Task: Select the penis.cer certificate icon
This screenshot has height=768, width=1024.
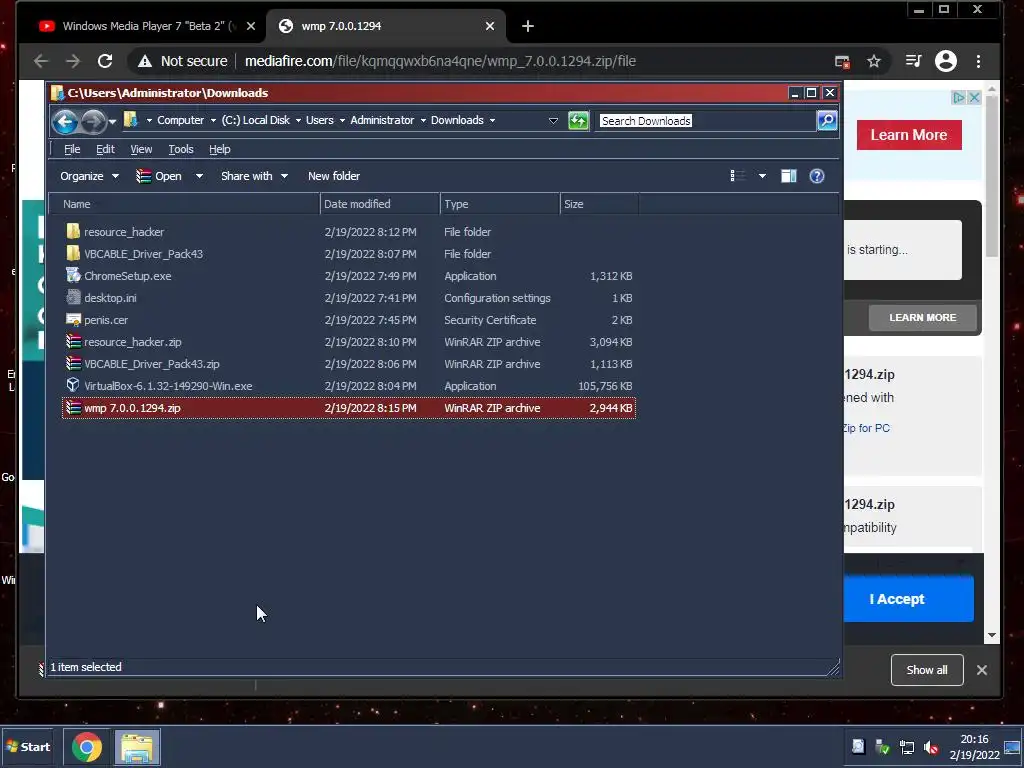Action: click(73, 320)
